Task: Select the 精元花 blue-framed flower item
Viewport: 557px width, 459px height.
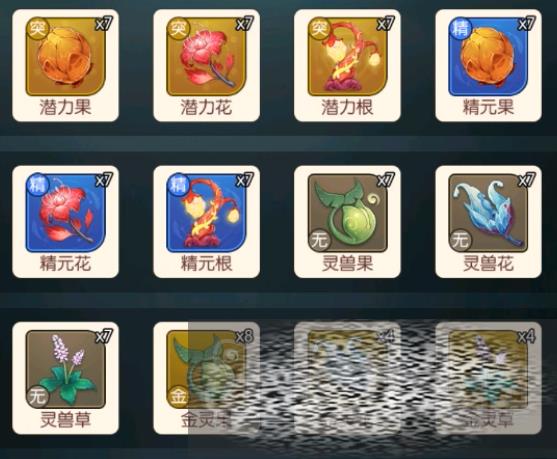Action: pos(65,222)
